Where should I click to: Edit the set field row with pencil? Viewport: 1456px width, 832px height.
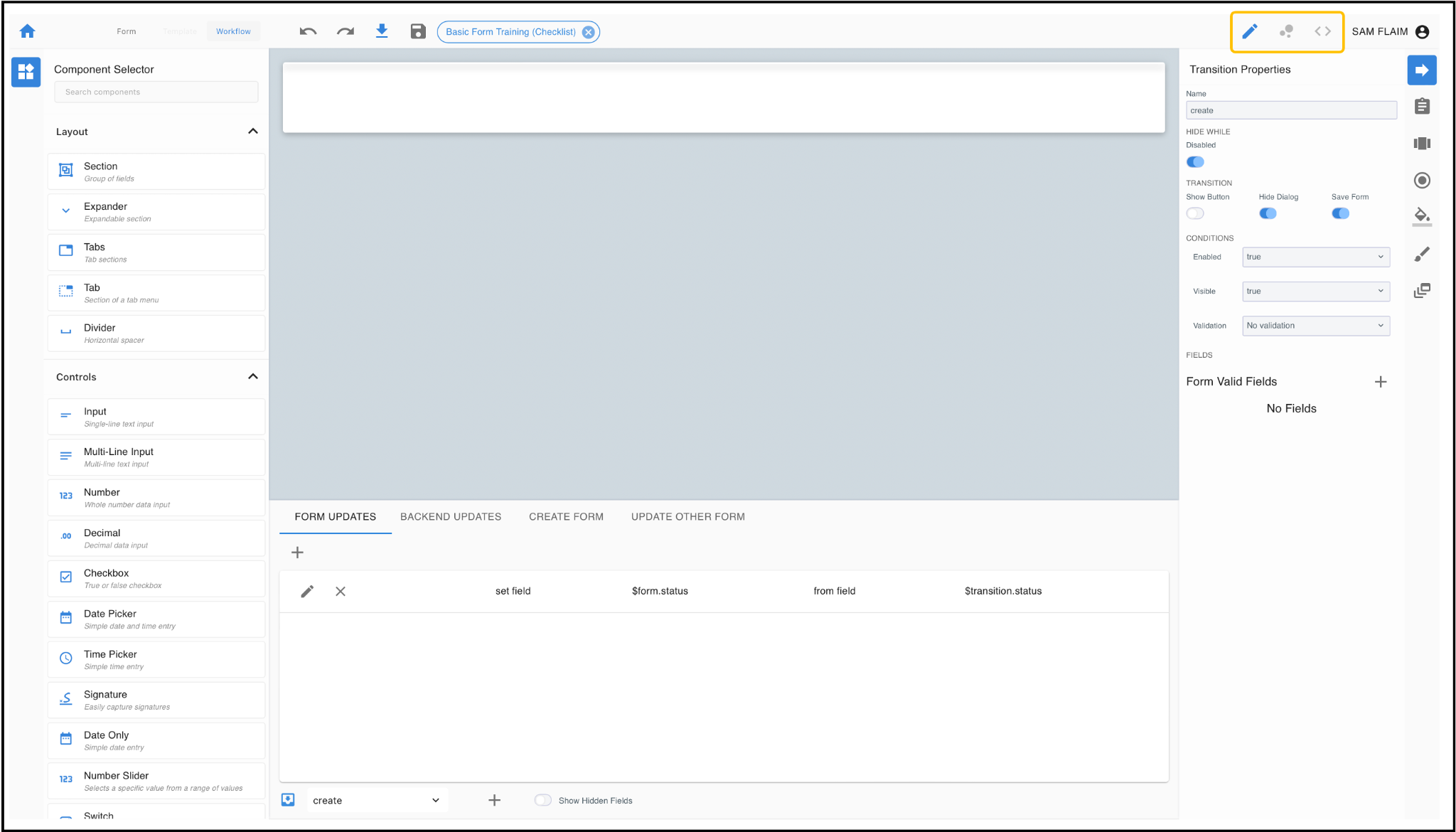coord(307,591)
